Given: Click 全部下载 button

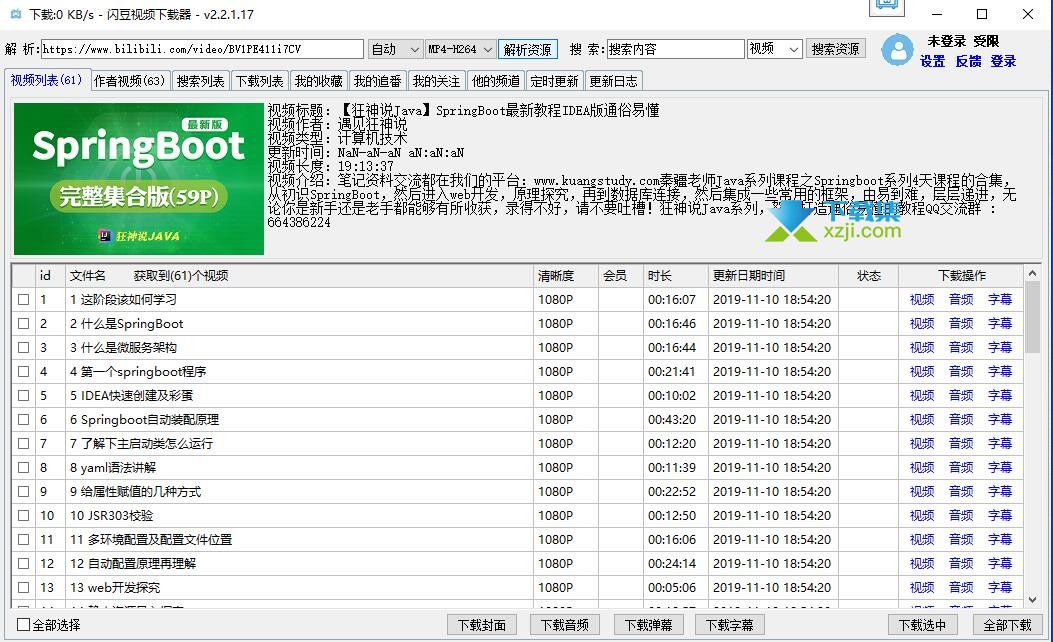Looking at the screenshot, I should (x=1007, y=625).
